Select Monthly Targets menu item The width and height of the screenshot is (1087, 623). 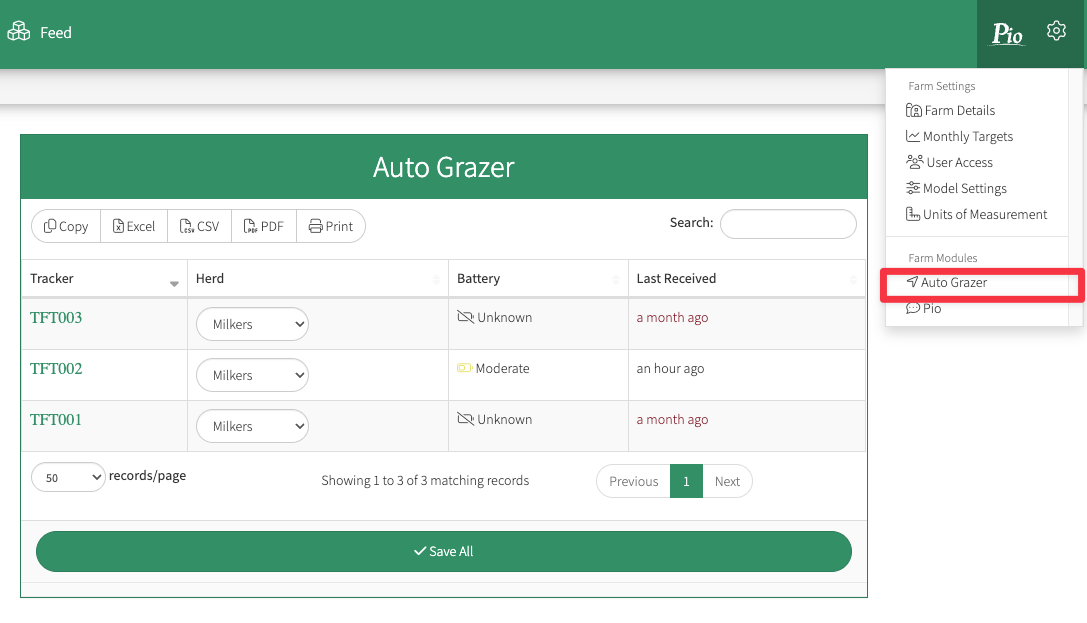click(967, 137)
